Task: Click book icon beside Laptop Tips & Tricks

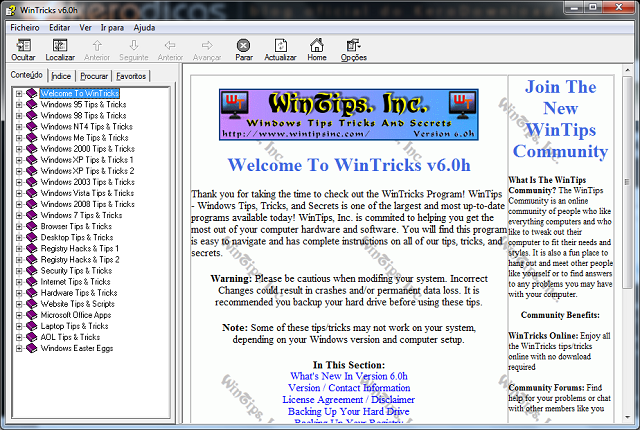Action: 31,326
